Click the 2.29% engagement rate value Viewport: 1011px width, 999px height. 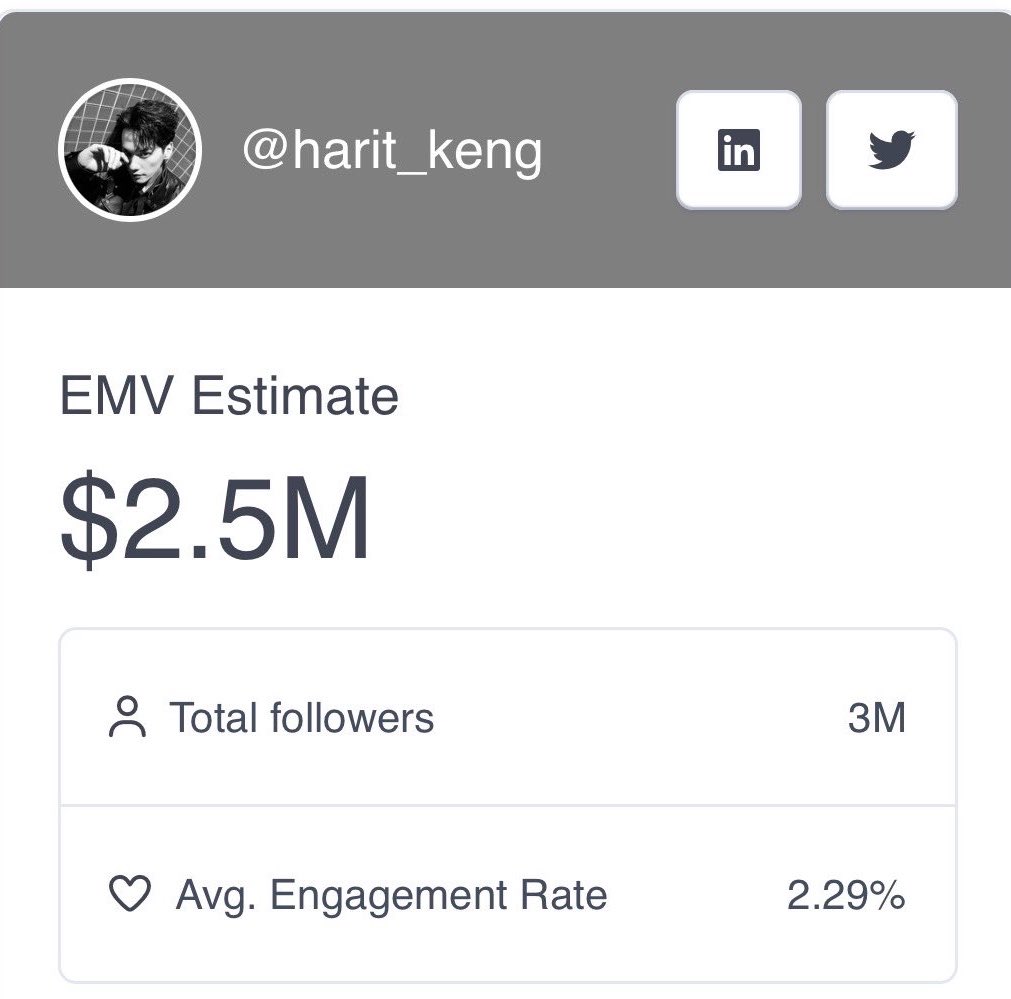click(x=846, y=895)
